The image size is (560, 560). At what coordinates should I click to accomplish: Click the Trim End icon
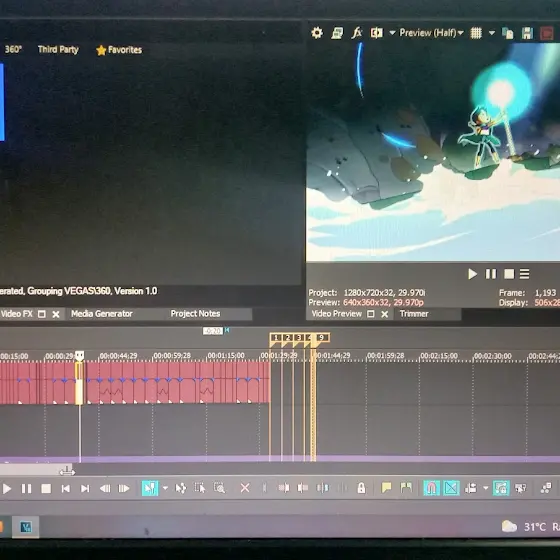(303, 488)
